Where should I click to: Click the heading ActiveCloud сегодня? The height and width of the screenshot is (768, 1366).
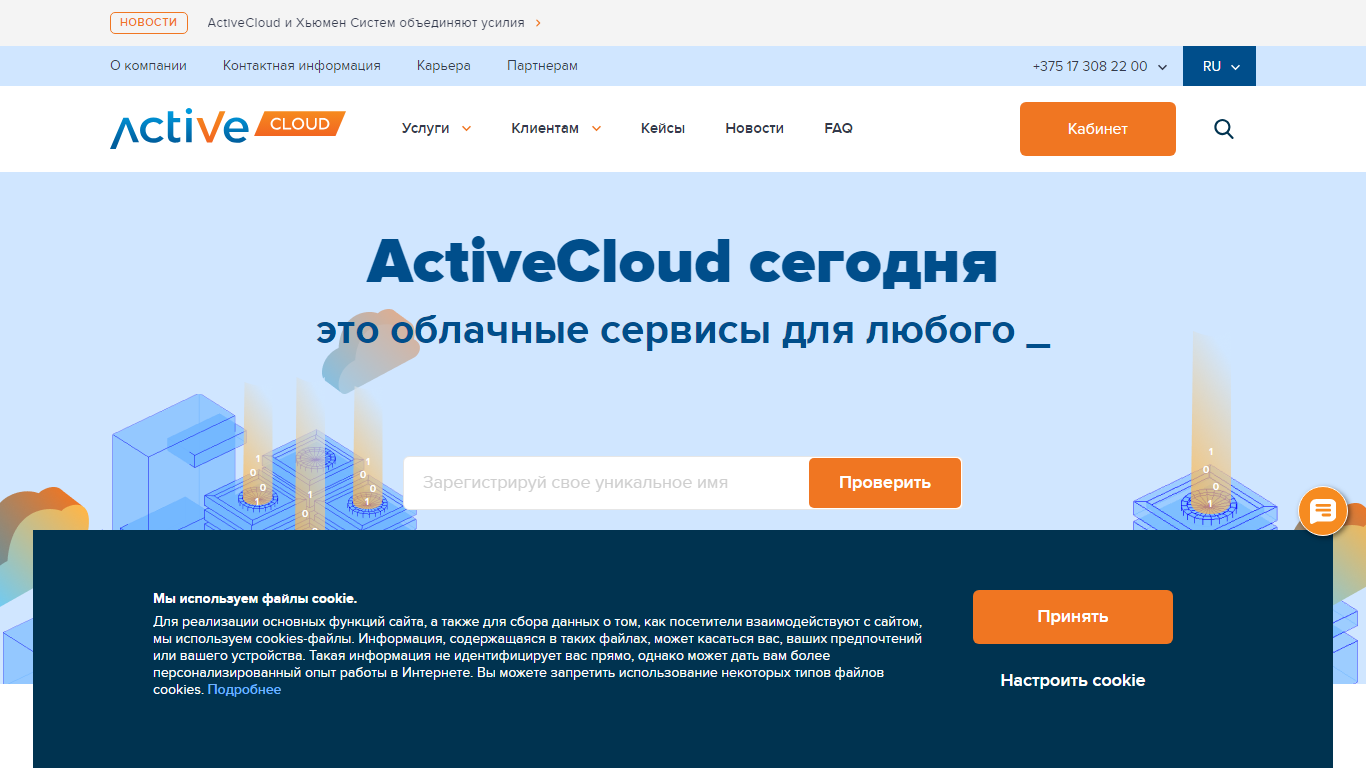point(682,262)
